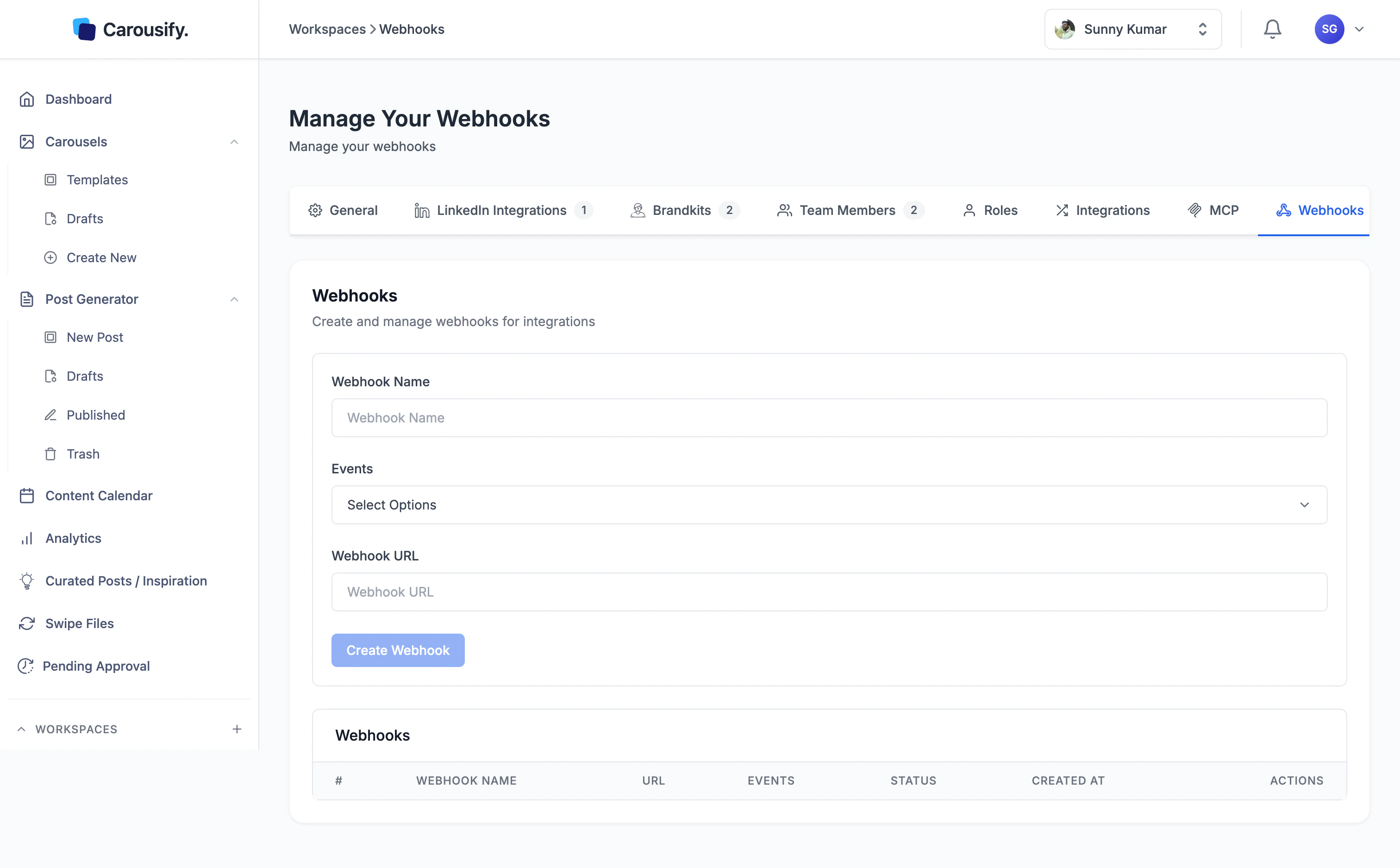Click the Dashboard home icon

(27, 99)
